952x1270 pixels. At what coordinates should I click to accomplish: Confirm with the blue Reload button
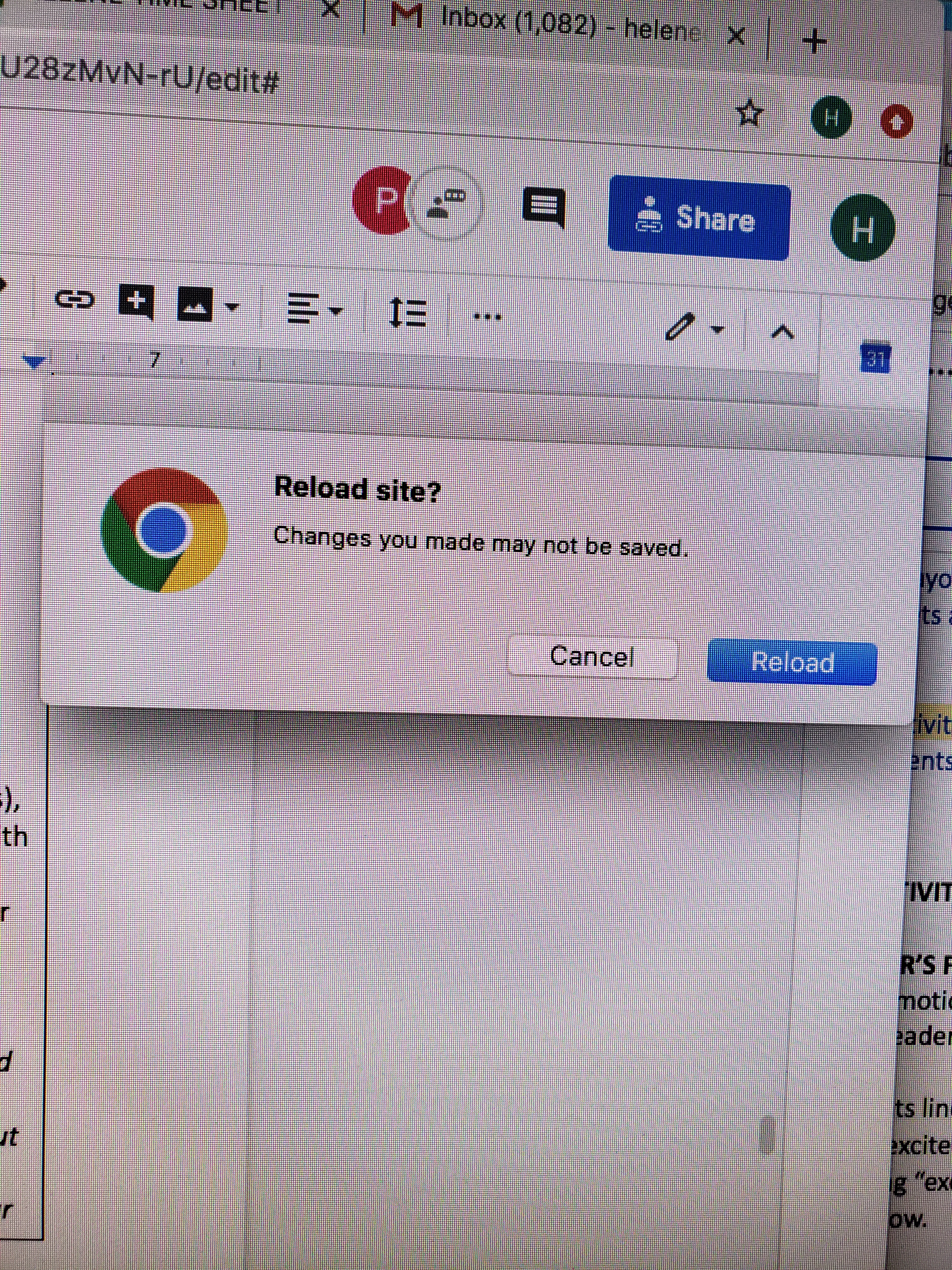(792, 663)
